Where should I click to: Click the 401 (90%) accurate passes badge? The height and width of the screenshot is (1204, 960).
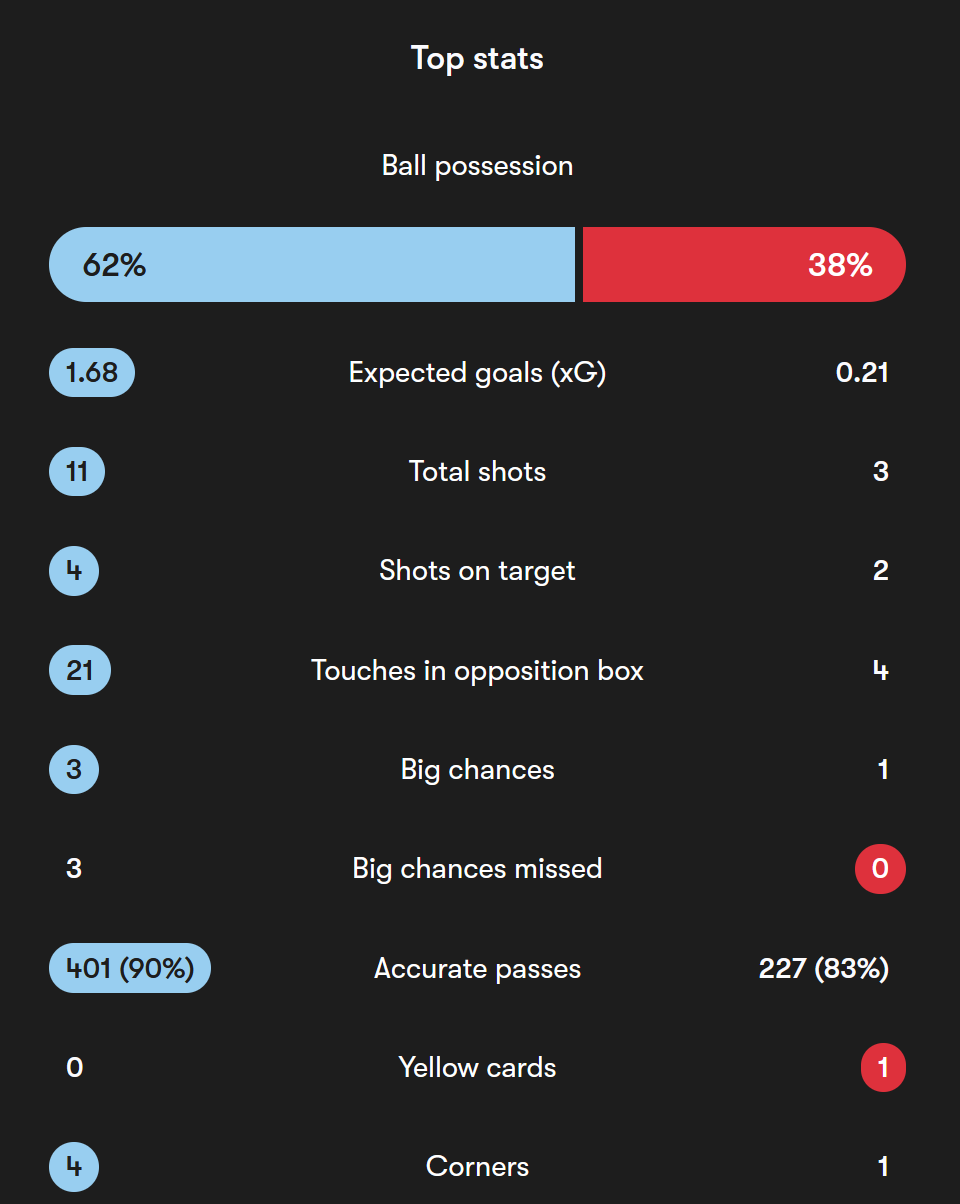pyautogui.click(x=130, y=968)
